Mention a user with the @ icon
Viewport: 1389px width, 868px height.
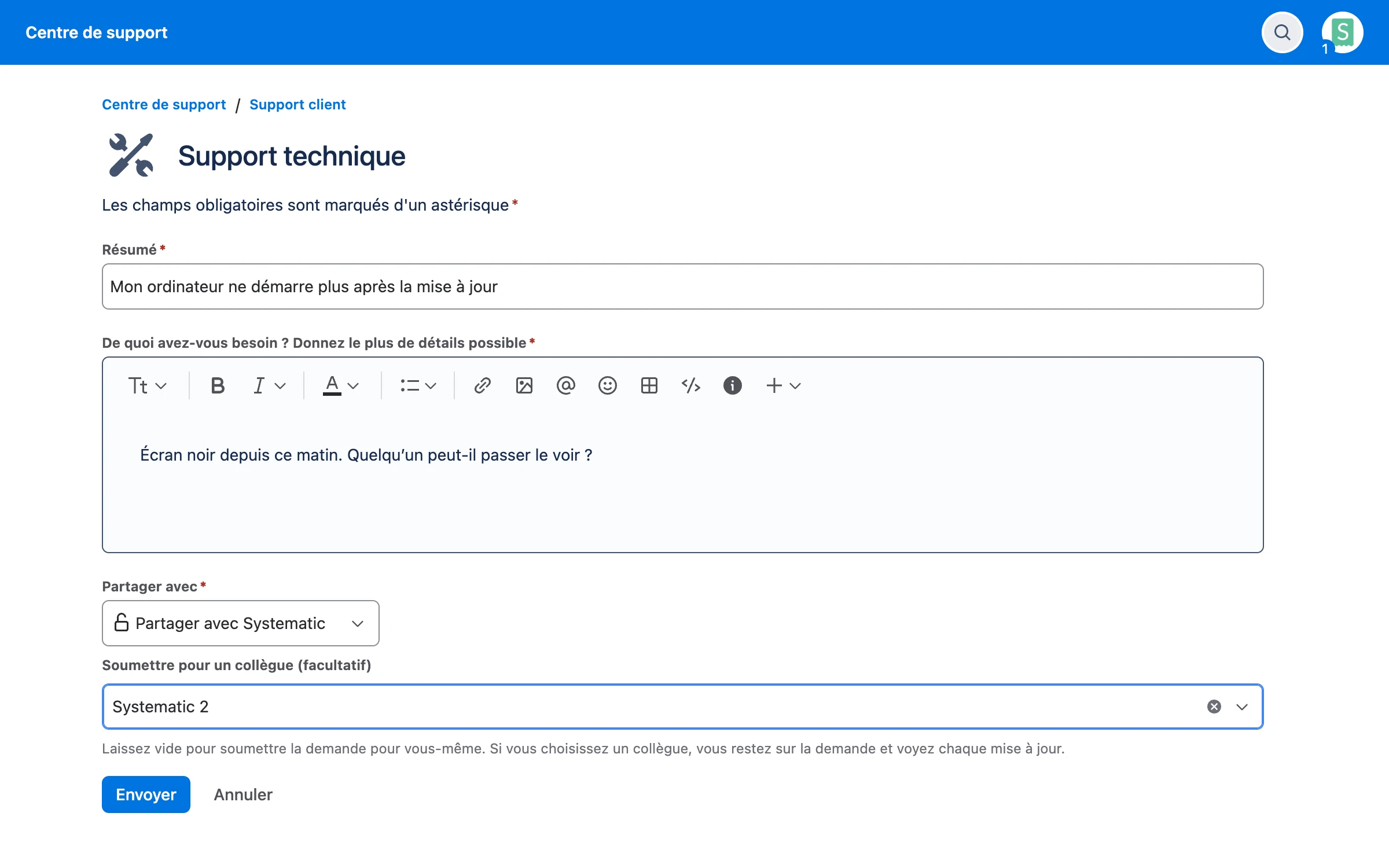[x=566, y=385]
